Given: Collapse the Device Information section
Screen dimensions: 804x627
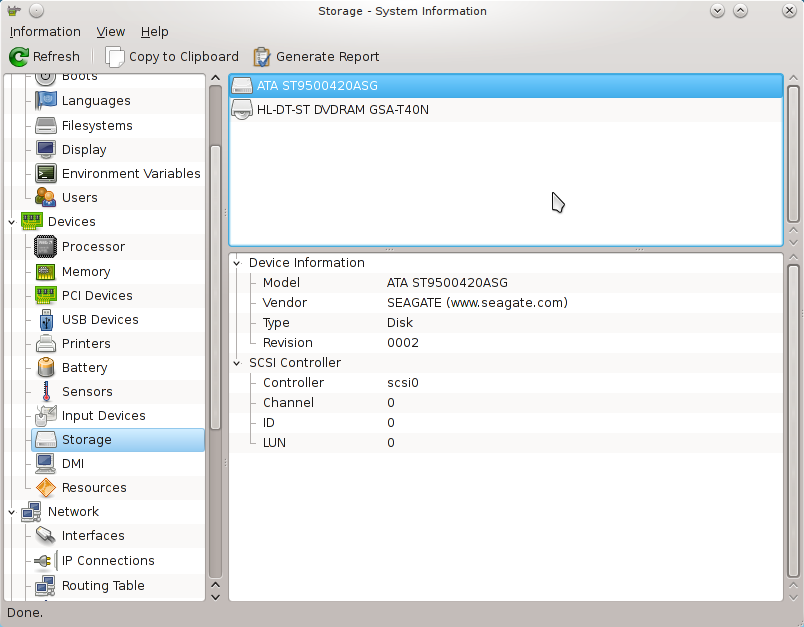Looking at the screenshot, I should pyautogui.click(x=237, y=263).
